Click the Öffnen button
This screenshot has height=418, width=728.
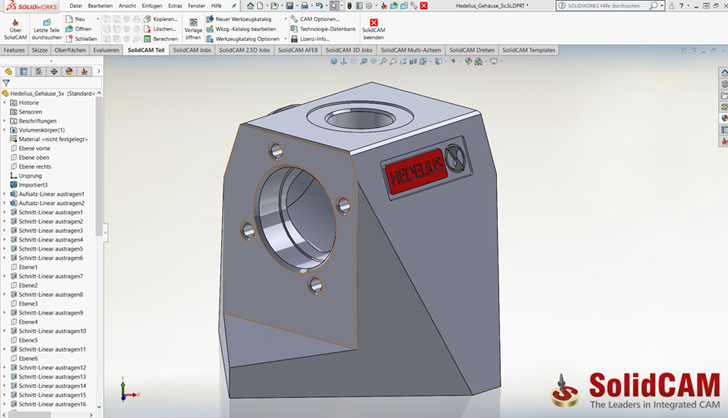point(78,29)
